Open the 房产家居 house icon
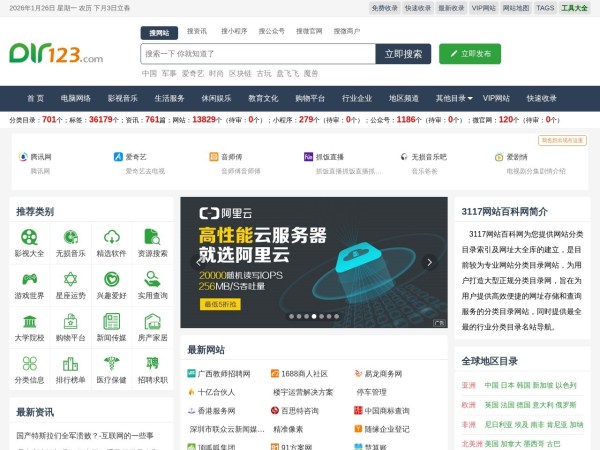Viewport: 600px width, 450px height. 153,321
